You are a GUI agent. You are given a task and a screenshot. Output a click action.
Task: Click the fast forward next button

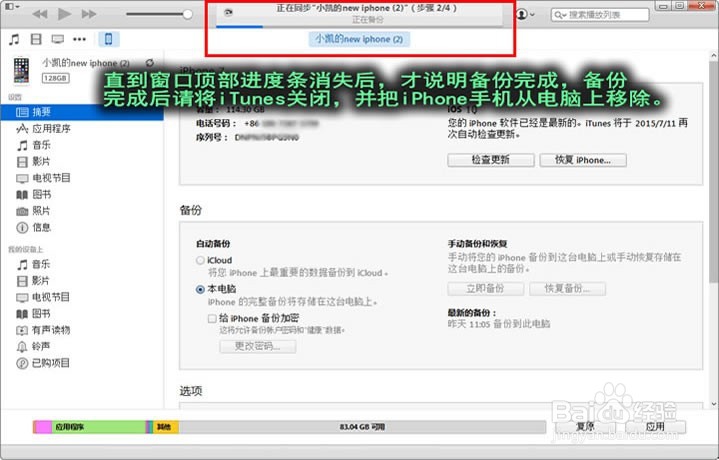[88, 14]
